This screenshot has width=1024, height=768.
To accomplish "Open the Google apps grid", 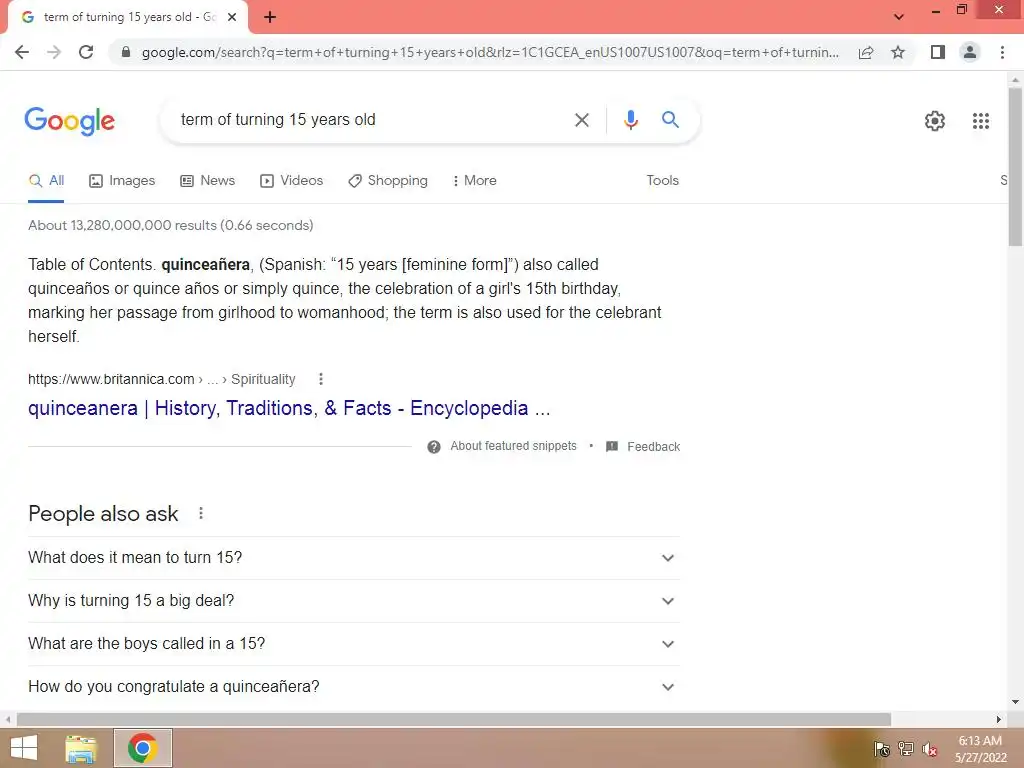I will click(x=980, y=121).
